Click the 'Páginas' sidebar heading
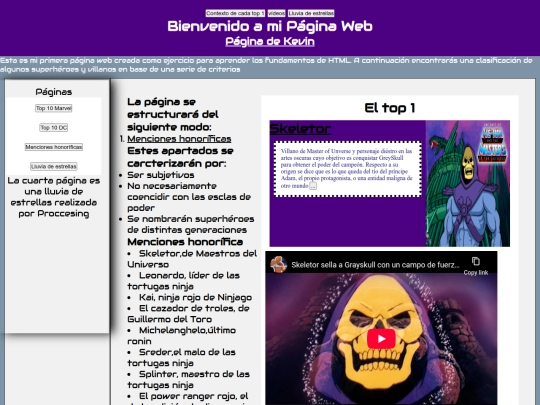The width and height of the screenshot is (540, 405). (54, 92)
